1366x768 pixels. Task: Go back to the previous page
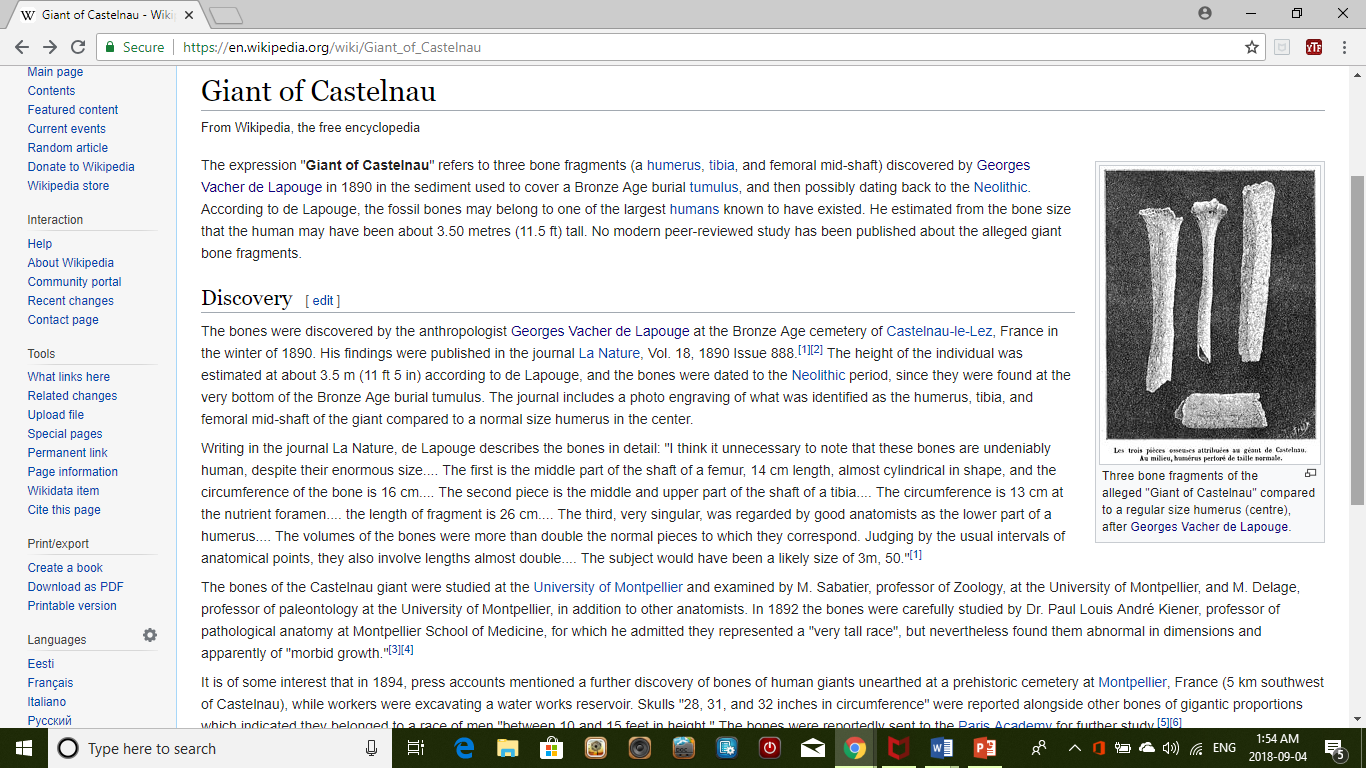21,47
